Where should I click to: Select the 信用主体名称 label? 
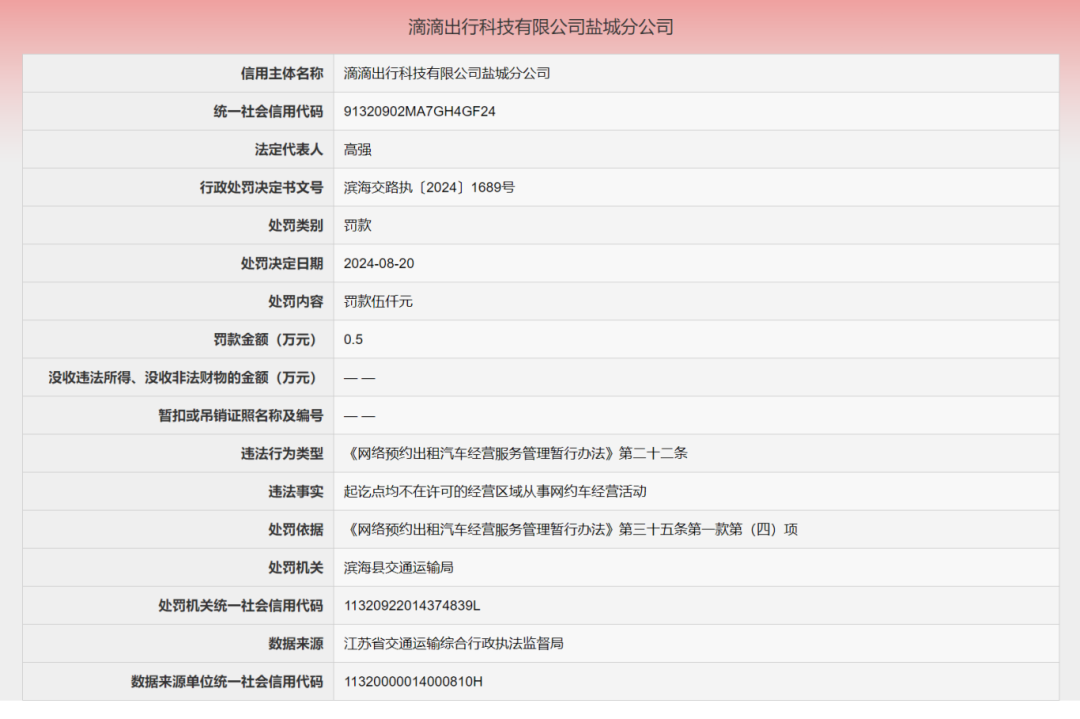pos(282,74)
